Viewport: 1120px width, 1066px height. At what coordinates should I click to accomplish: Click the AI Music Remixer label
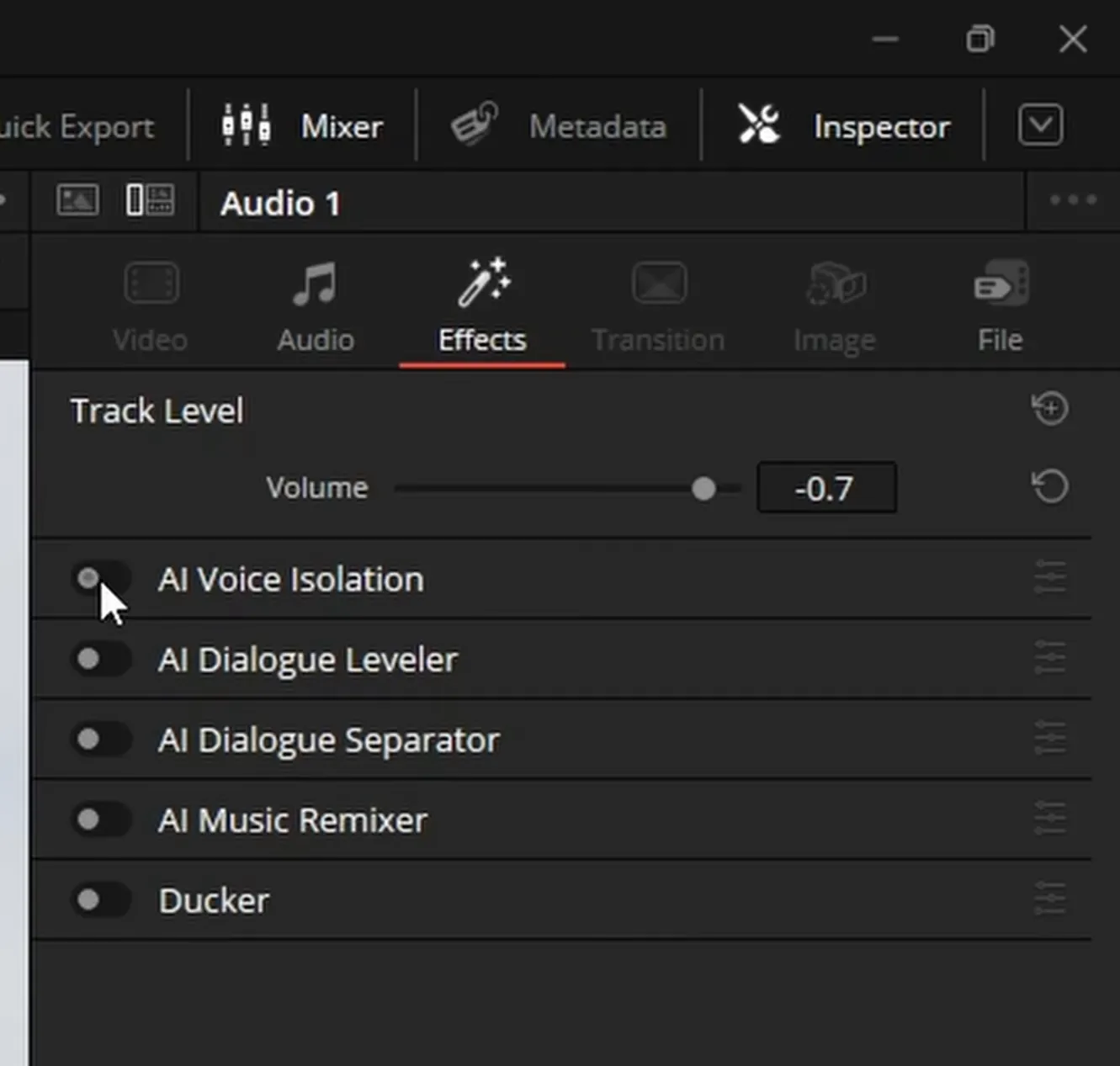pyautogui.click(x=292, y=820)
